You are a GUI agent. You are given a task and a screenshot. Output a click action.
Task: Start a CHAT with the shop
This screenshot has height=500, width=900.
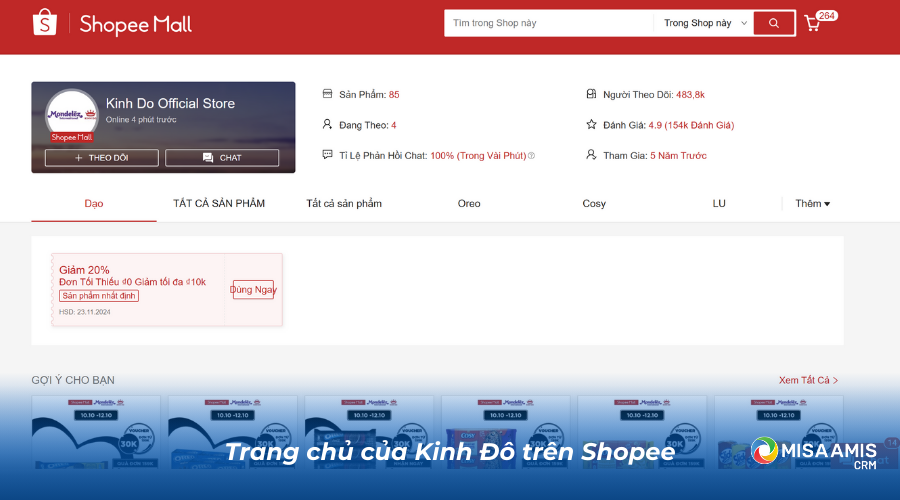click(x=222, y=158)
